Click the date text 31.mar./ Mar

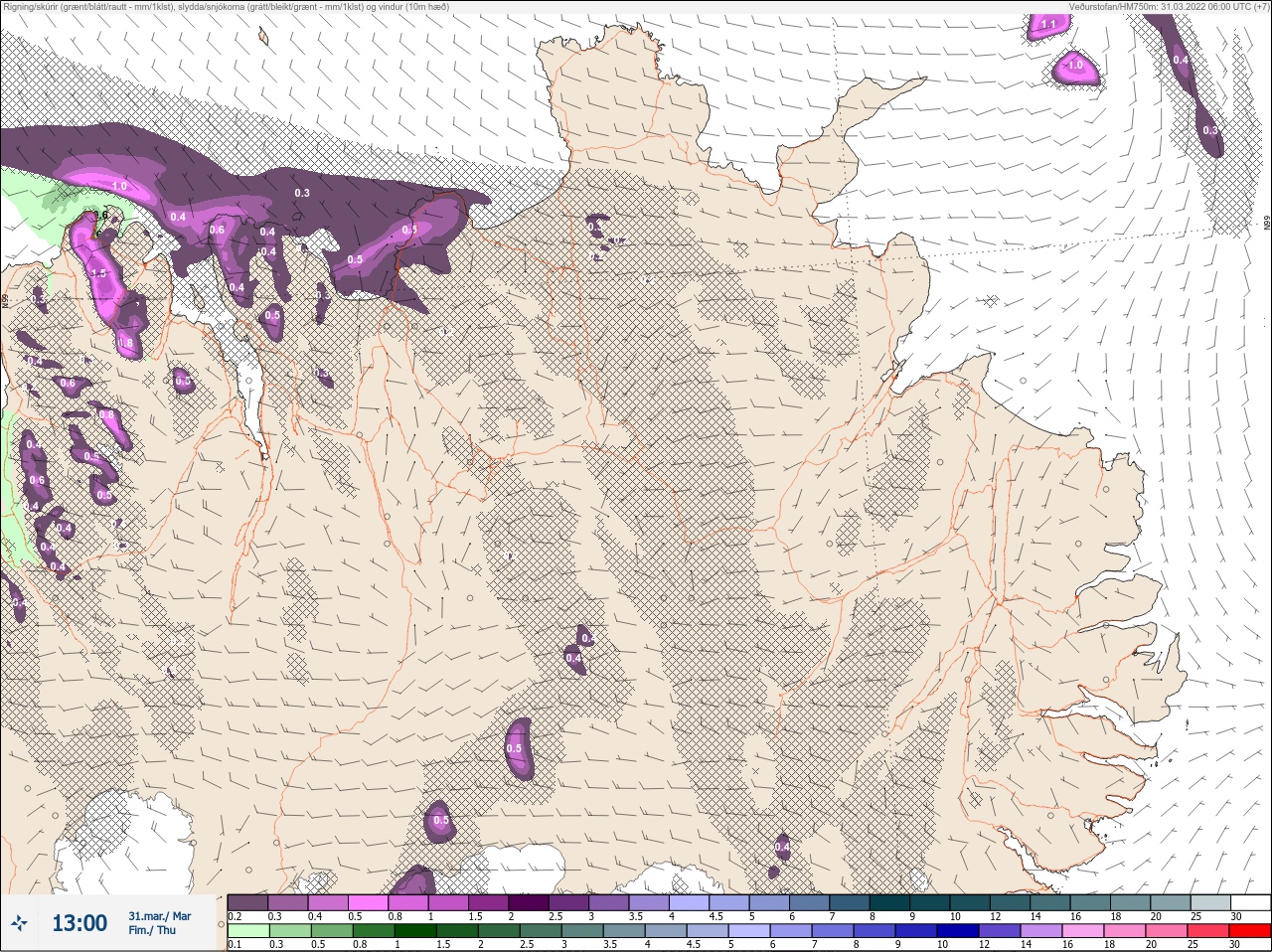(x=160, y=916)
